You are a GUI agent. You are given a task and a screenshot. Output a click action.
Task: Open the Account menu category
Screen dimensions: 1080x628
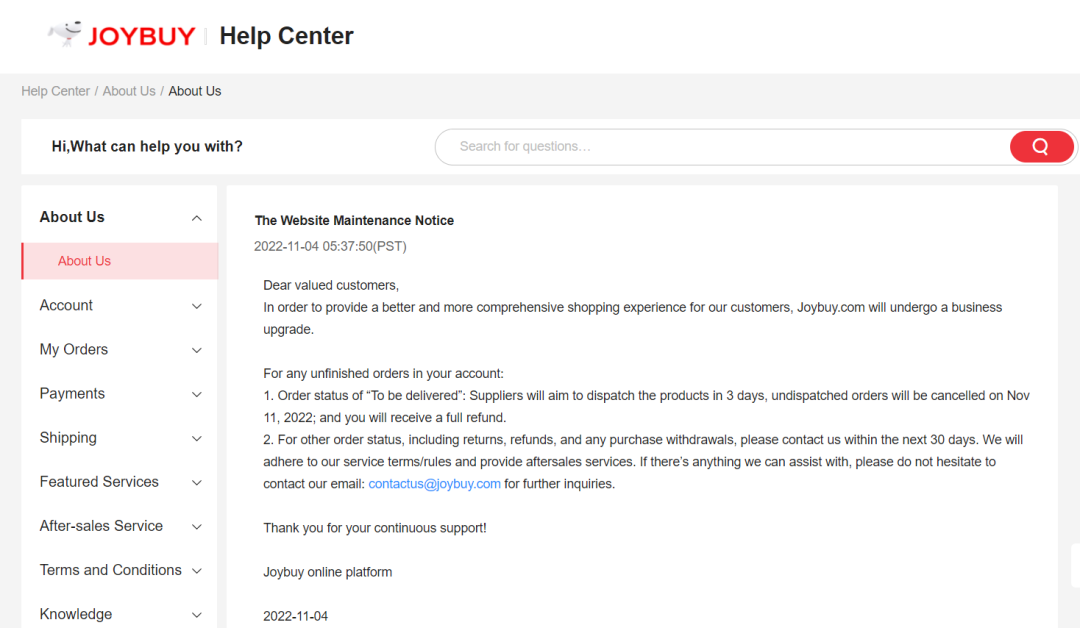pos(66,305)
